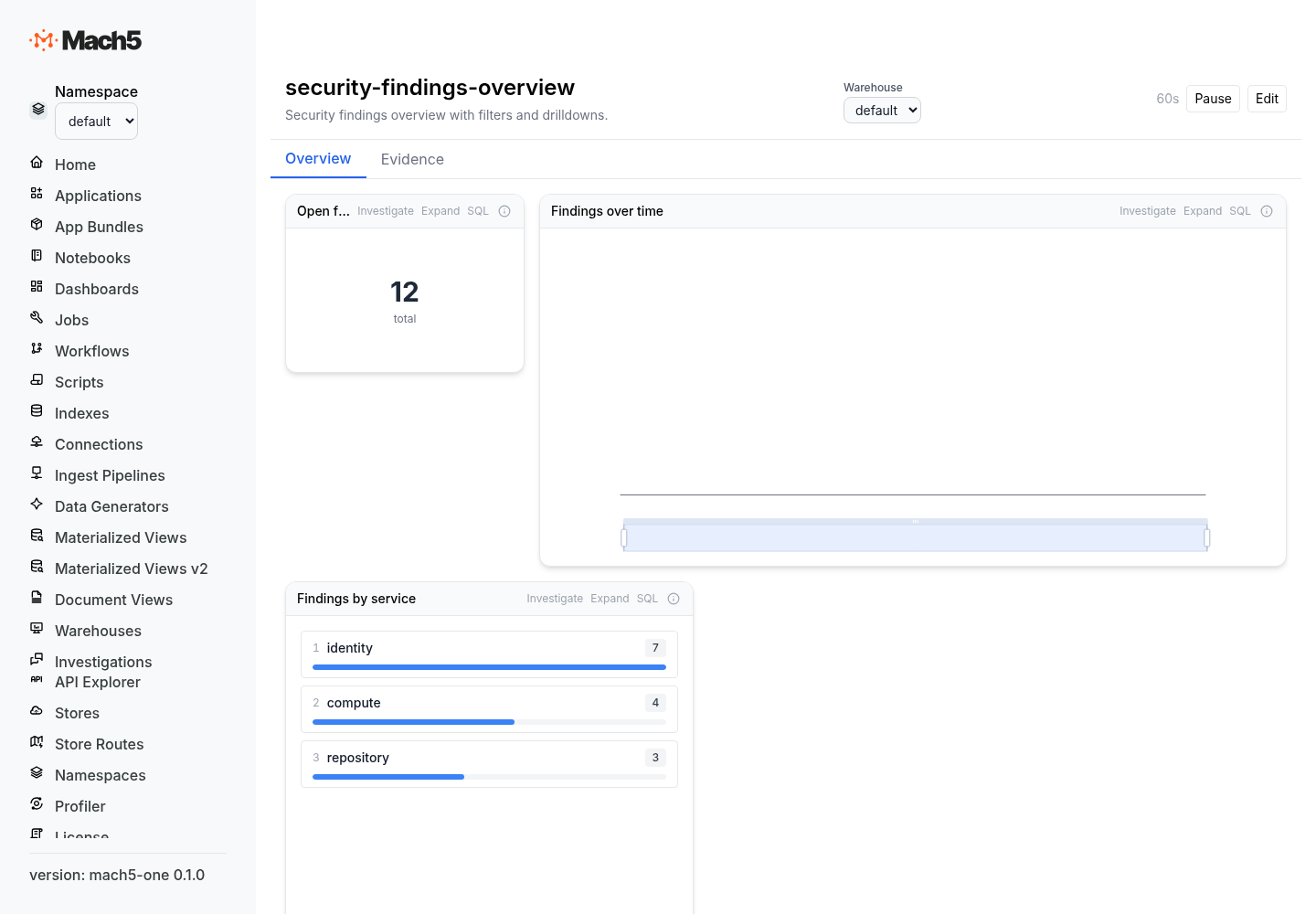This screenshot has height=914, width=1316.
Task: Click Investigate on Findings over time
Action: (1148, 211)
